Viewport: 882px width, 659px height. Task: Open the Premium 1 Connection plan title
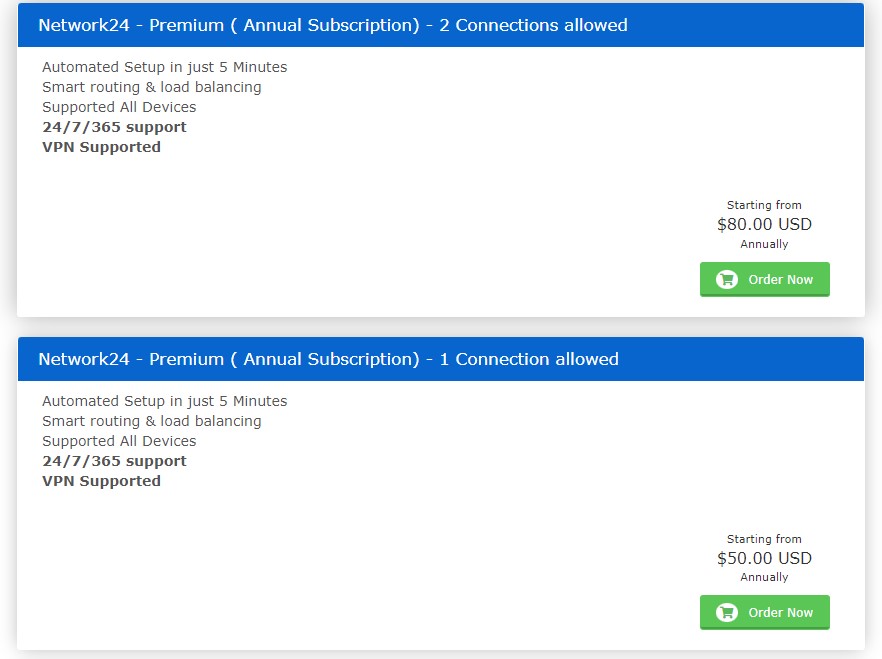pyautogui.click(x=328, y=359)
